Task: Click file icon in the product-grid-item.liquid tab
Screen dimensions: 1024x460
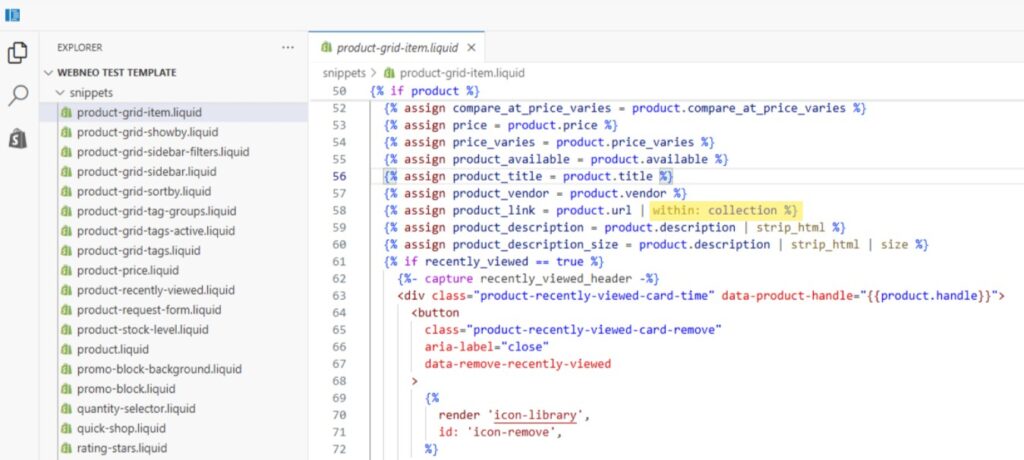Action: click(x=326, y=47)
